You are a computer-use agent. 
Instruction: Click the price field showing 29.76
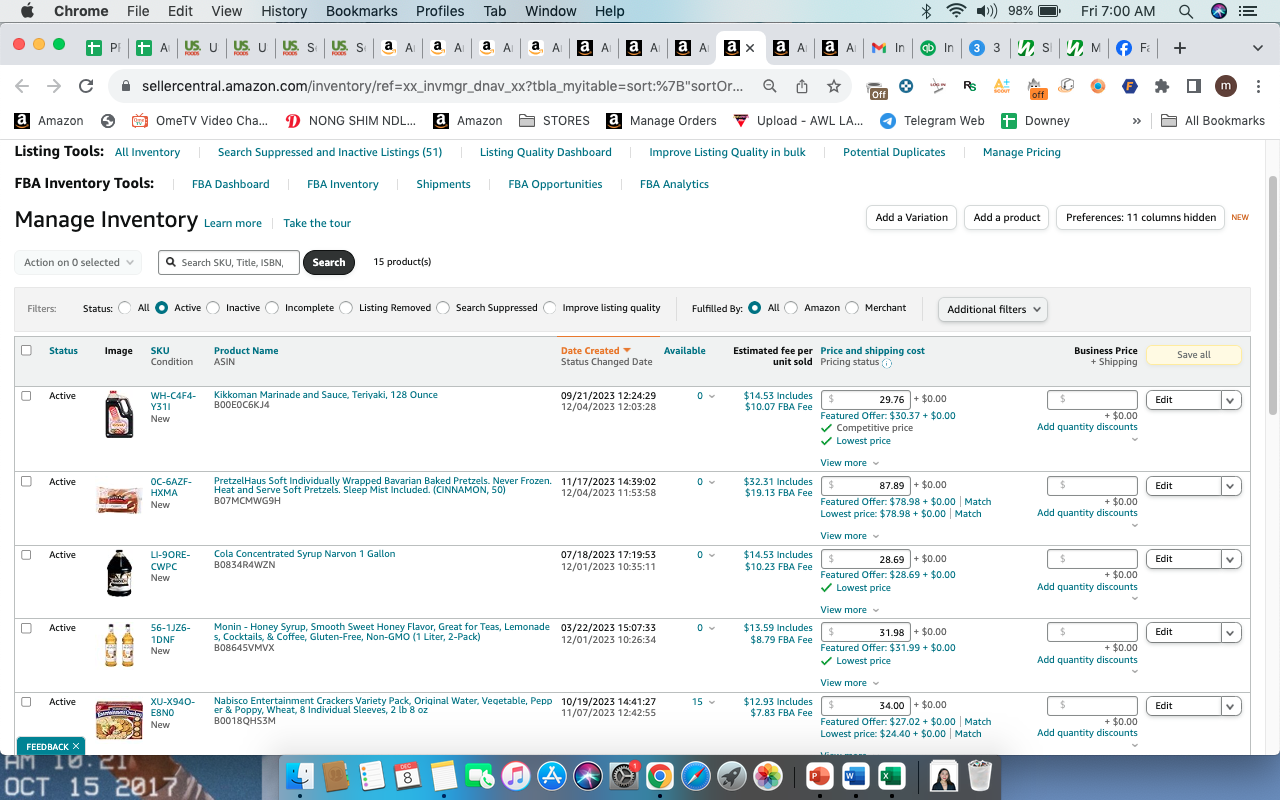[x=865, y=399]
